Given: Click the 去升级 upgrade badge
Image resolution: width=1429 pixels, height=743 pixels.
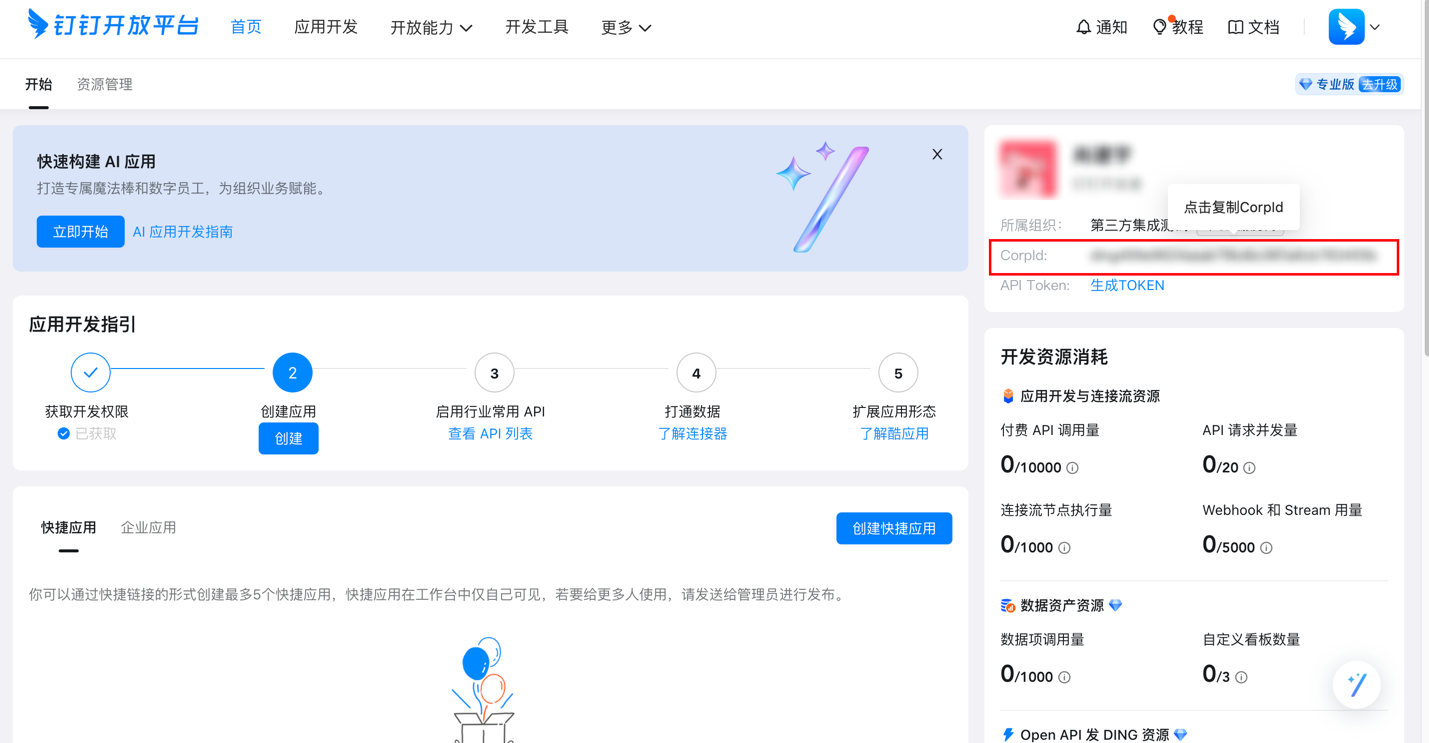Looking at the screenshot, I should 1380,85.
